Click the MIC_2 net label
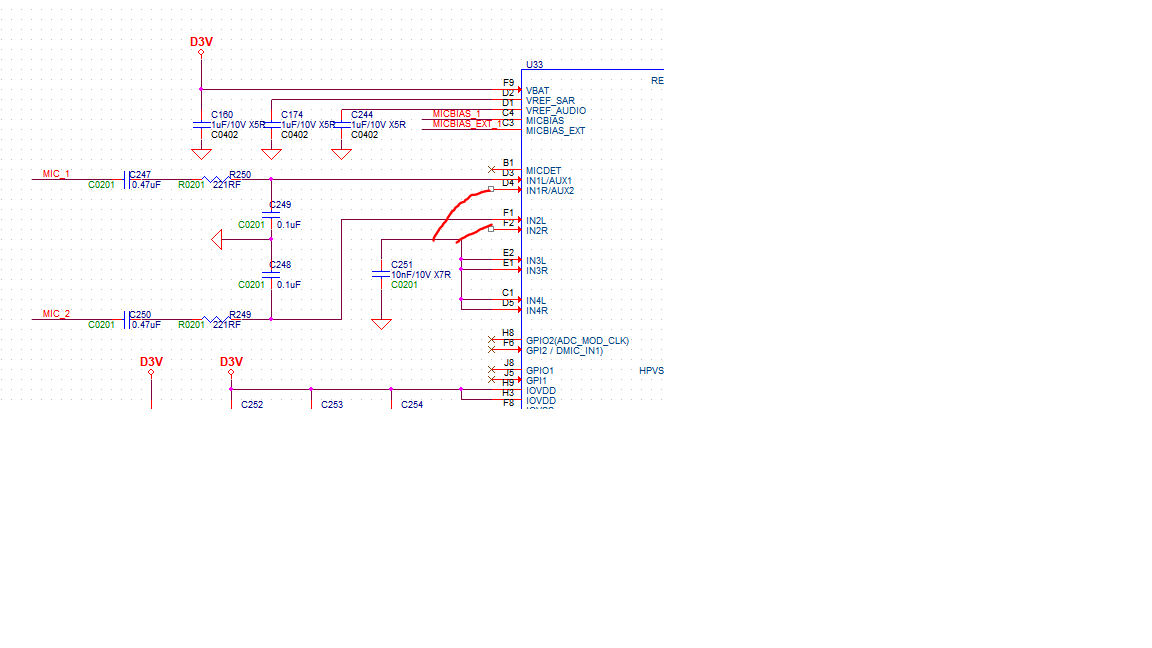This screenshot has width=1152, height=648. 56,314
